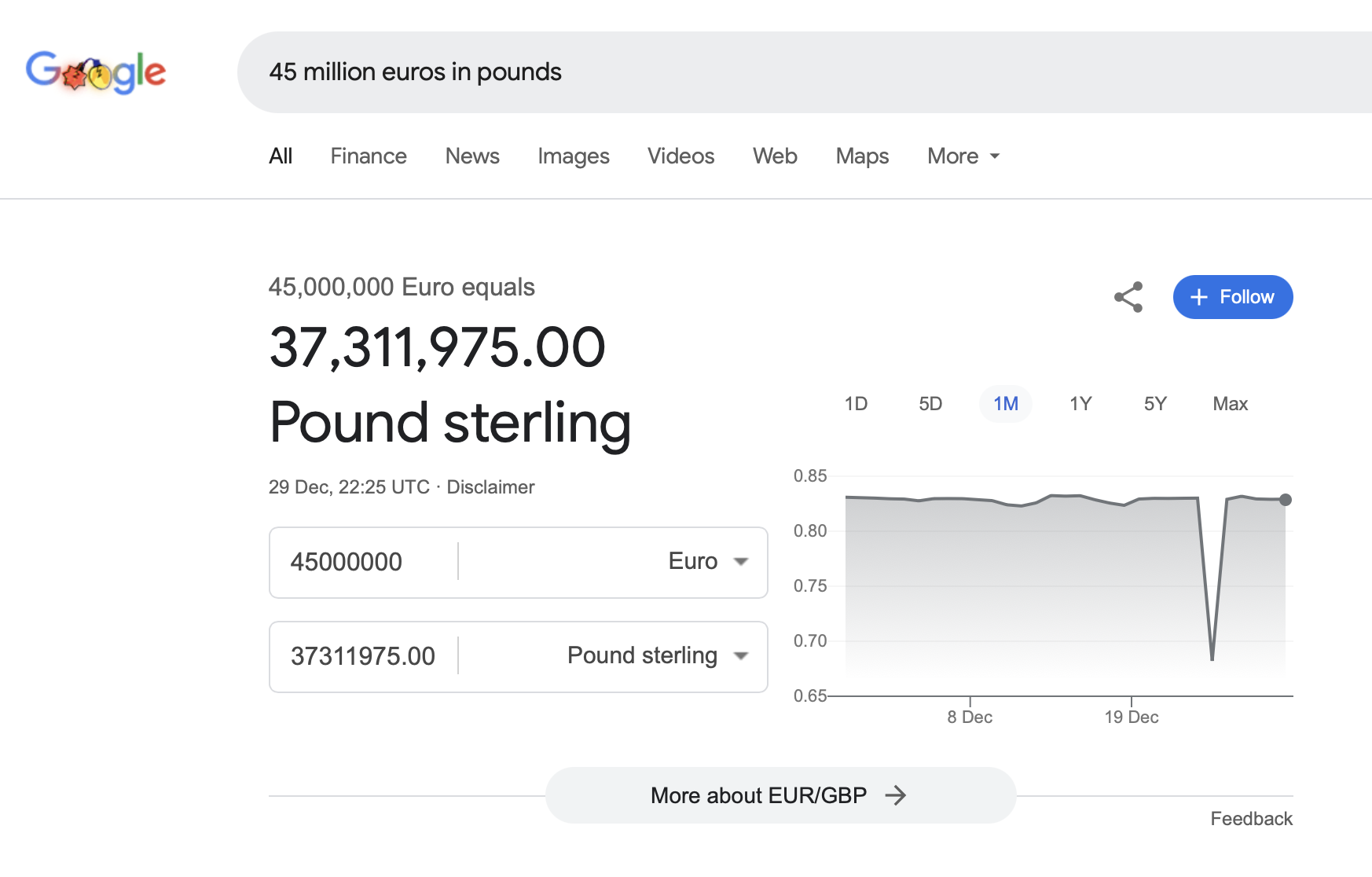
Task: Select the Maps tab
Action: tap(862, 156)
